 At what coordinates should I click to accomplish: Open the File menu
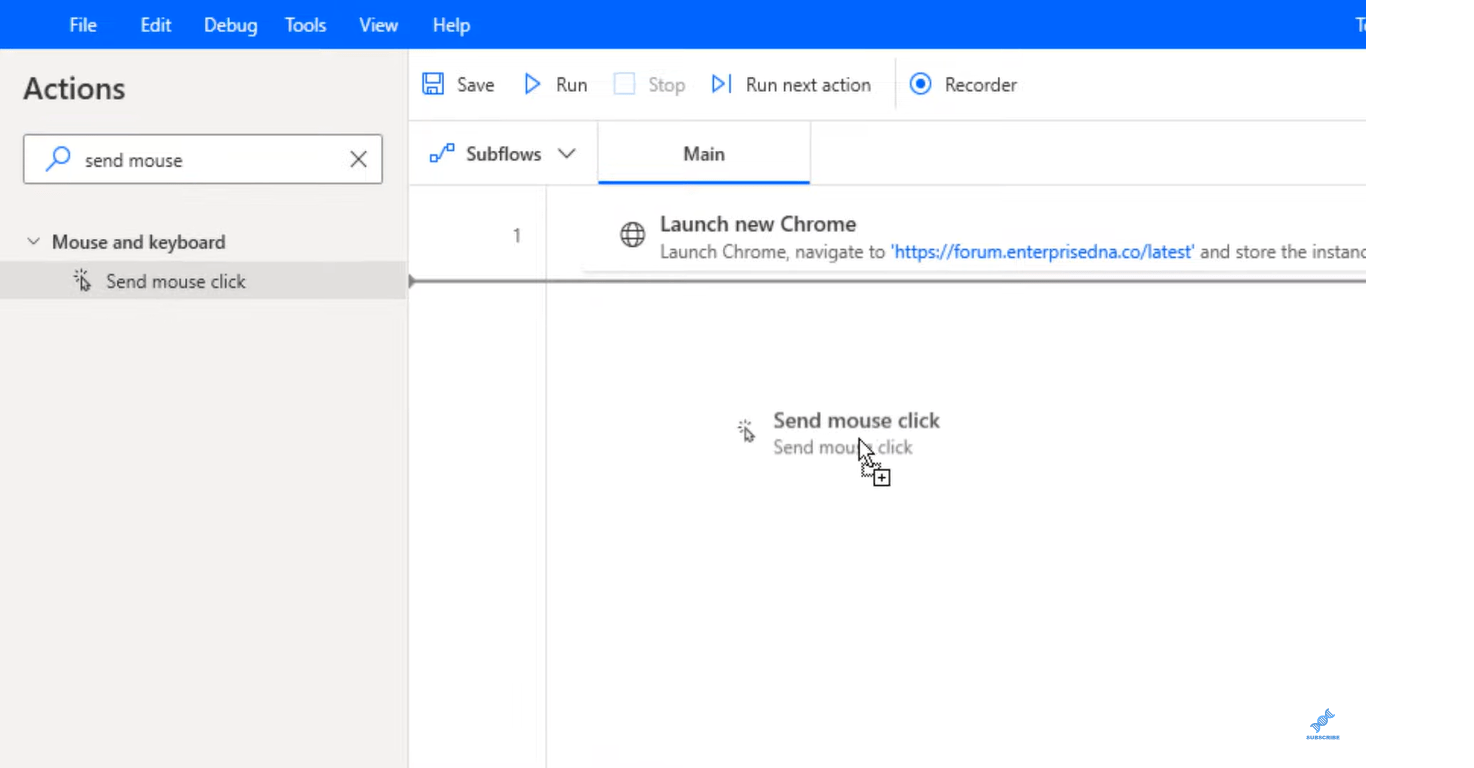83,25
